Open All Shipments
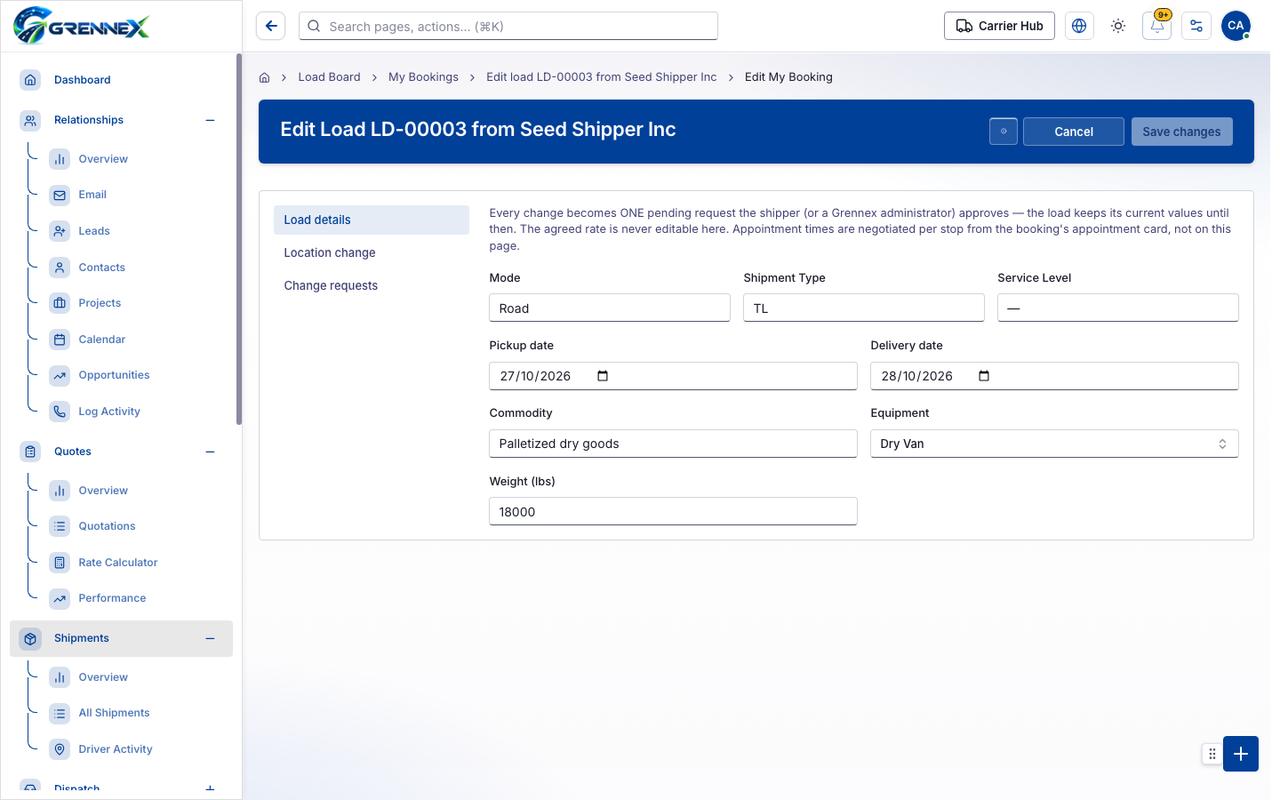 (114, 713)
